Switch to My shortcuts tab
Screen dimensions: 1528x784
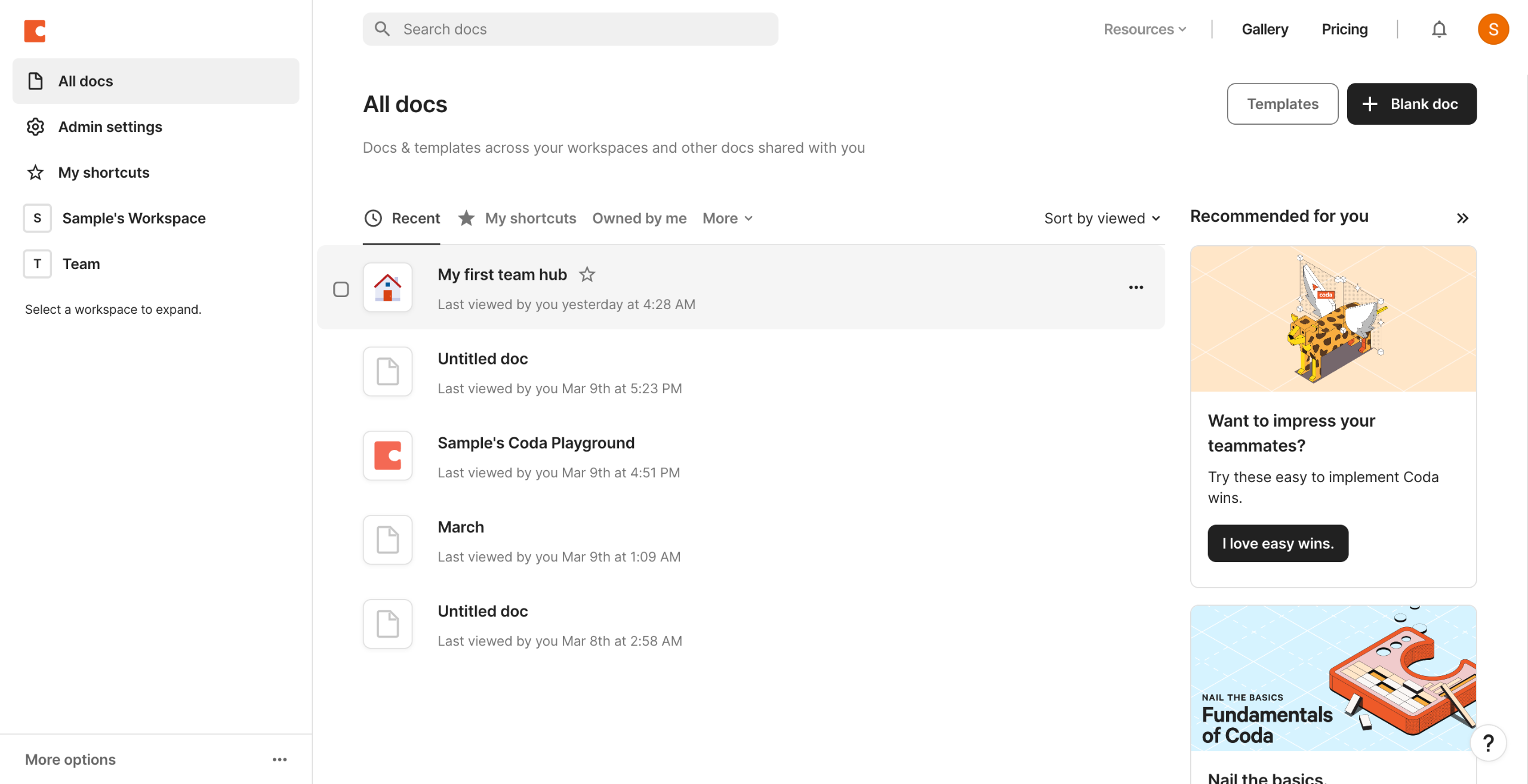[529, 218]
